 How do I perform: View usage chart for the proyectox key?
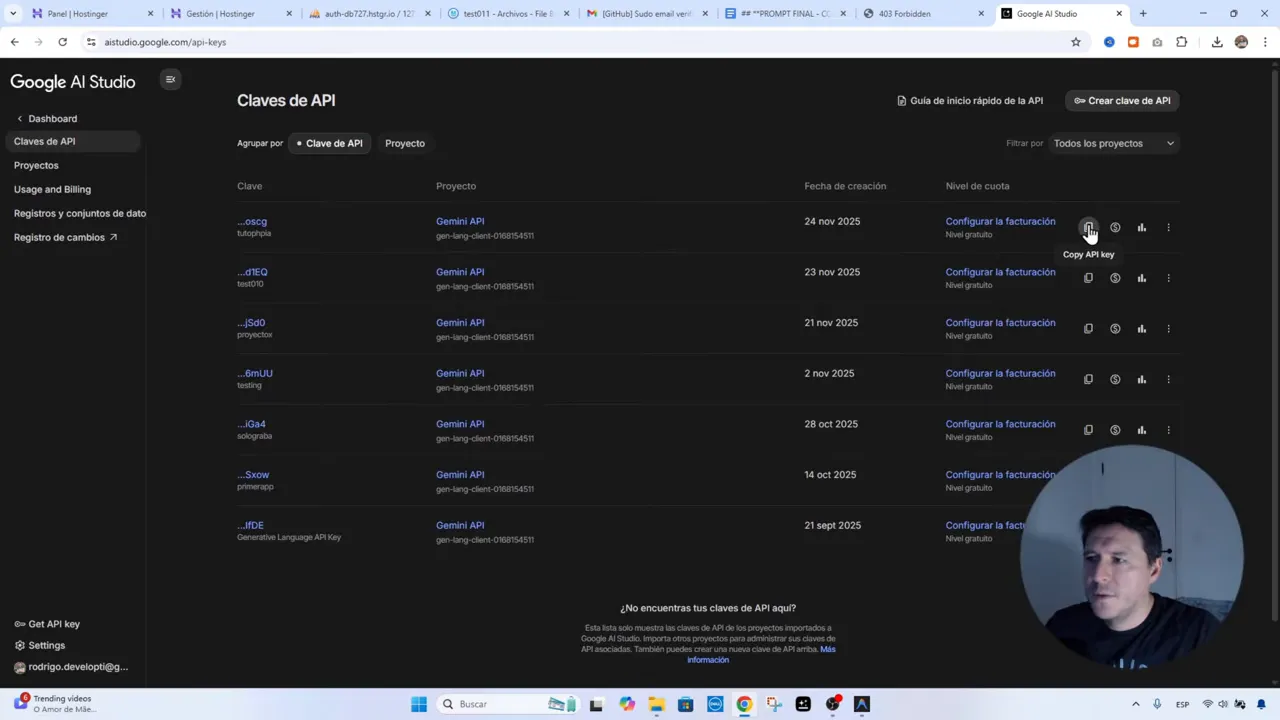click(x=1141, y=328)
